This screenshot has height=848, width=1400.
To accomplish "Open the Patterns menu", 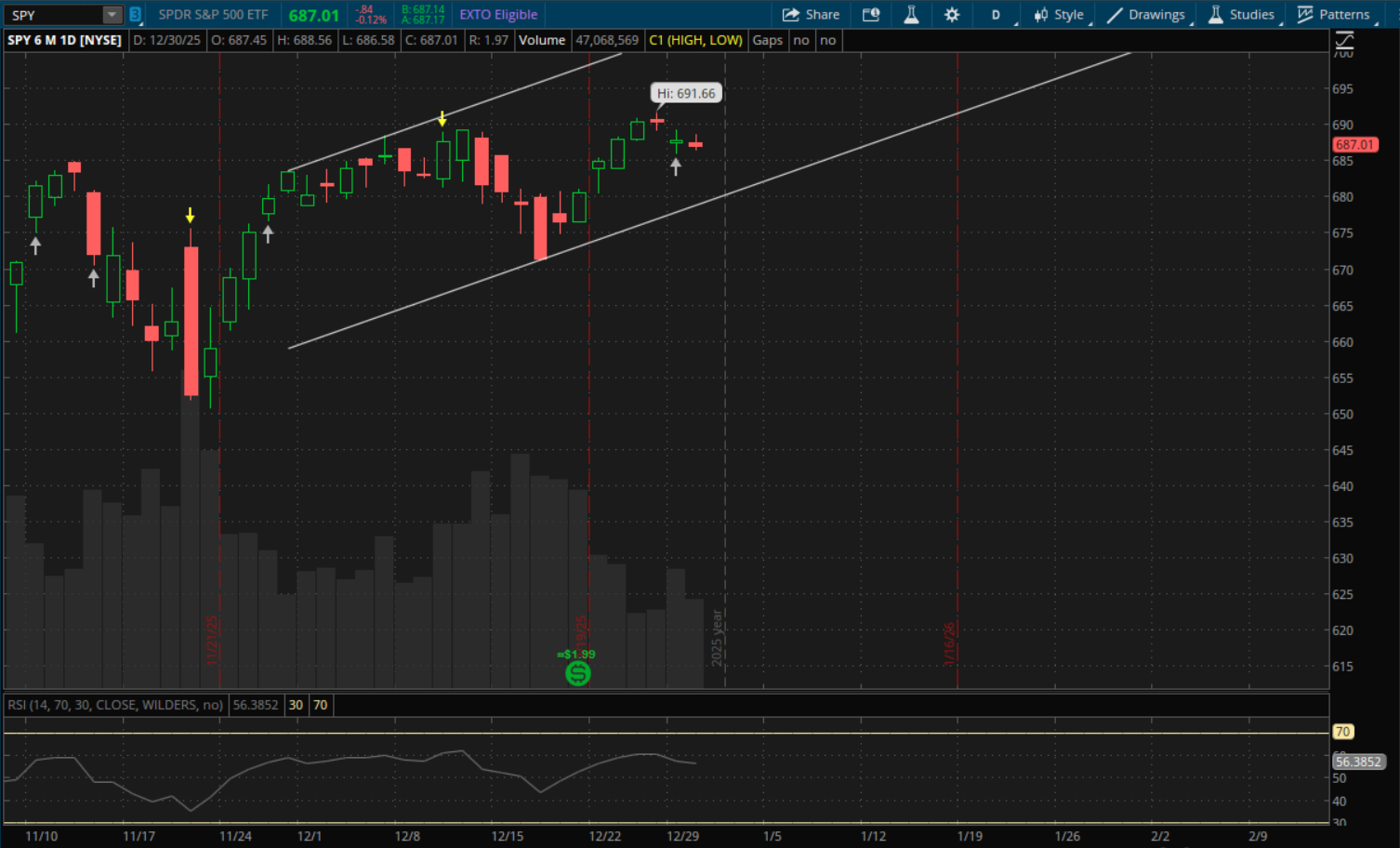I will tap(1334, 15).
